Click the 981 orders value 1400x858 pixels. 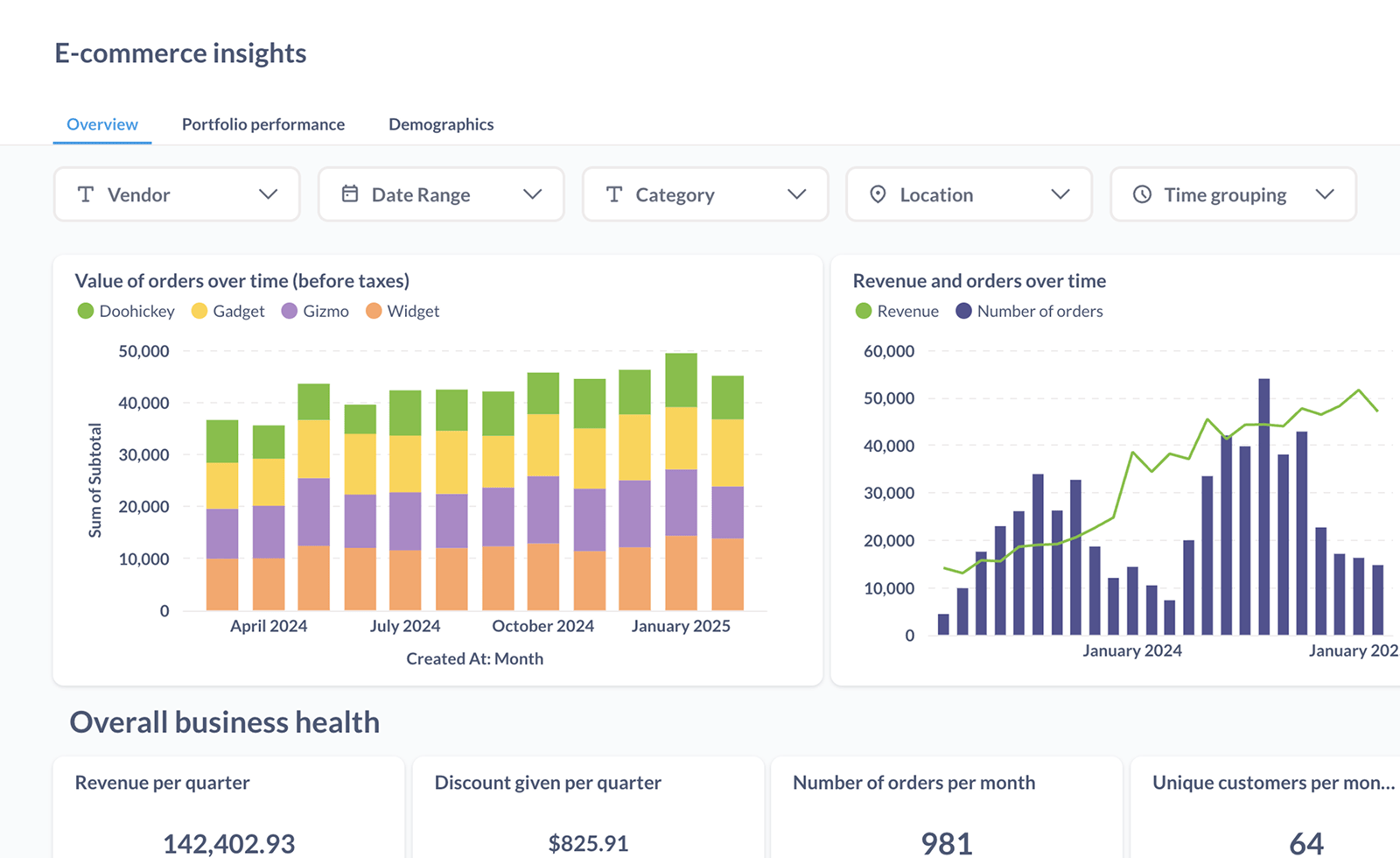click(x=947, y=844)
